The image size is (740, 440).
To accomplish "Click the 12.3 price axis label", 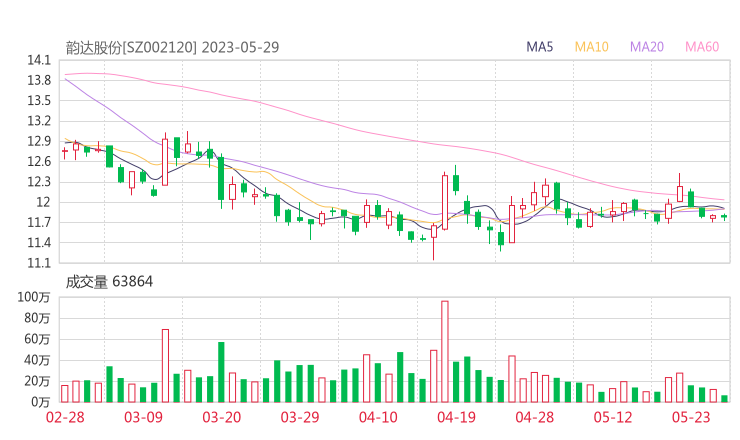I will 39,182.
